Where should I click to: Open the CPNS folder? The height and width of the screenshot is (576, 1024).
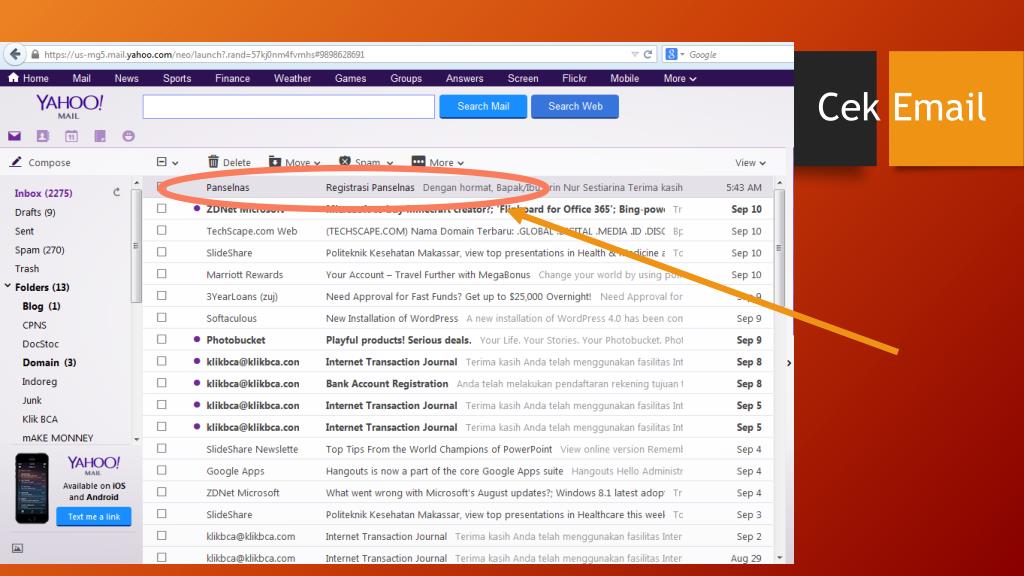pos(35,325)
